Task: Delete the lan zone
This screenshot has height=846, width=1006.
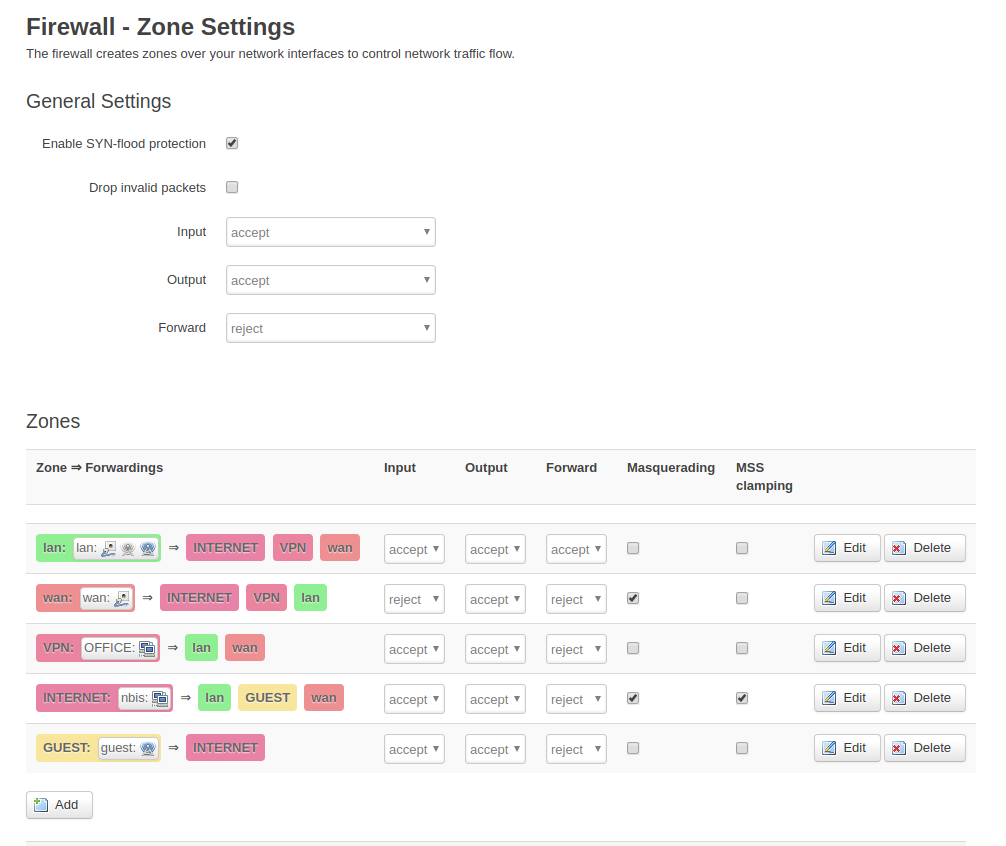Action: click(x=925, y=548)
